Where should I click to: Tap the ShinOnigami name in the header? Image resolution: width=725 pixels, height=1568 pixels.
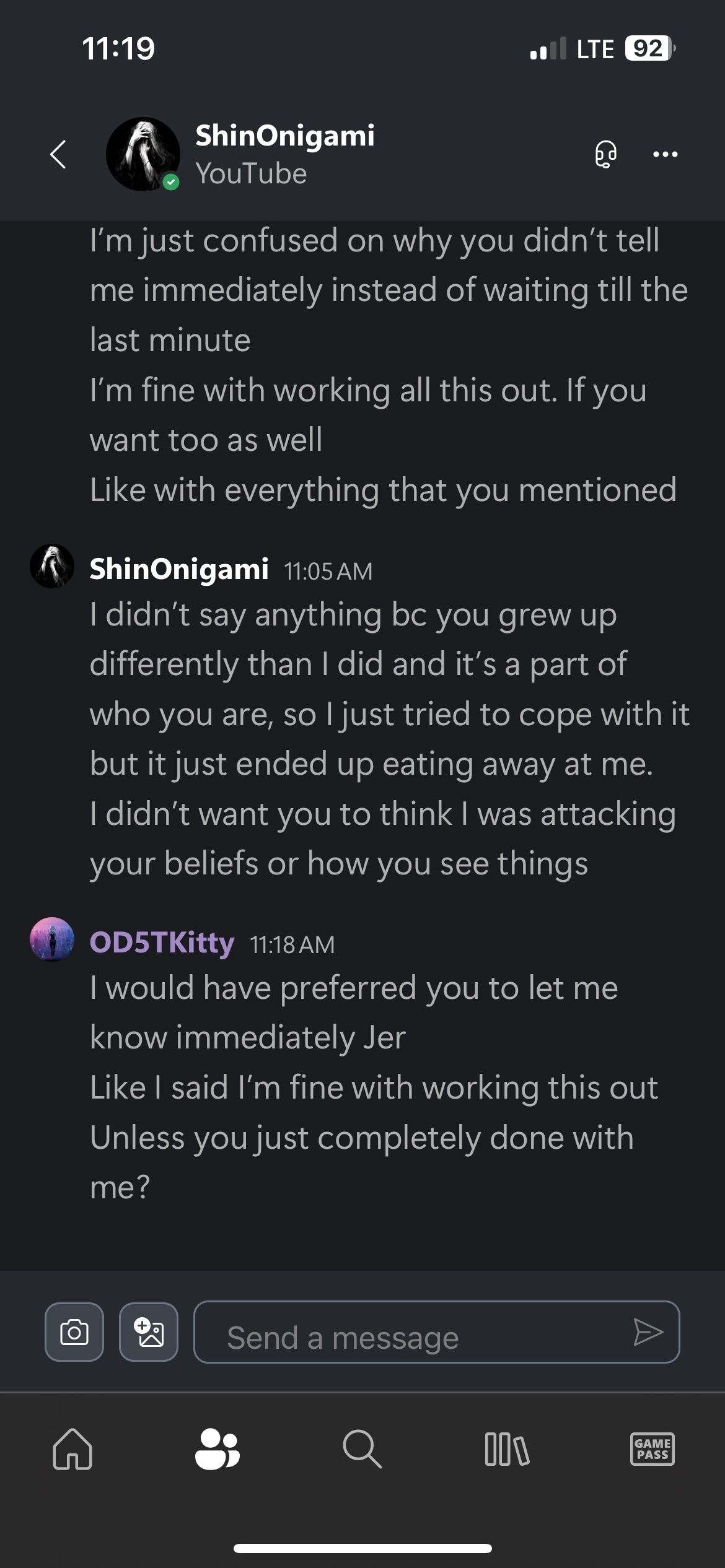point(285,136)
